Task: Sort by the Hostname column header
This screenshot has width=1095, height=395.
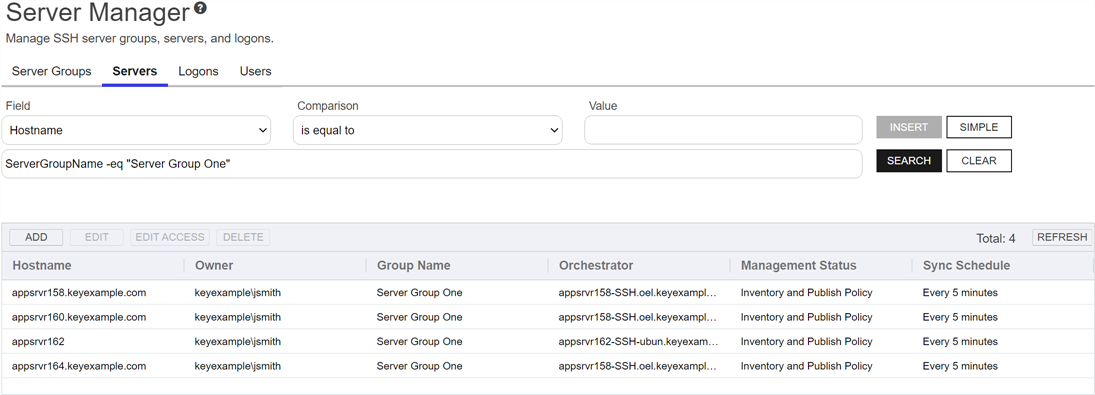Action: click(42, 265)
